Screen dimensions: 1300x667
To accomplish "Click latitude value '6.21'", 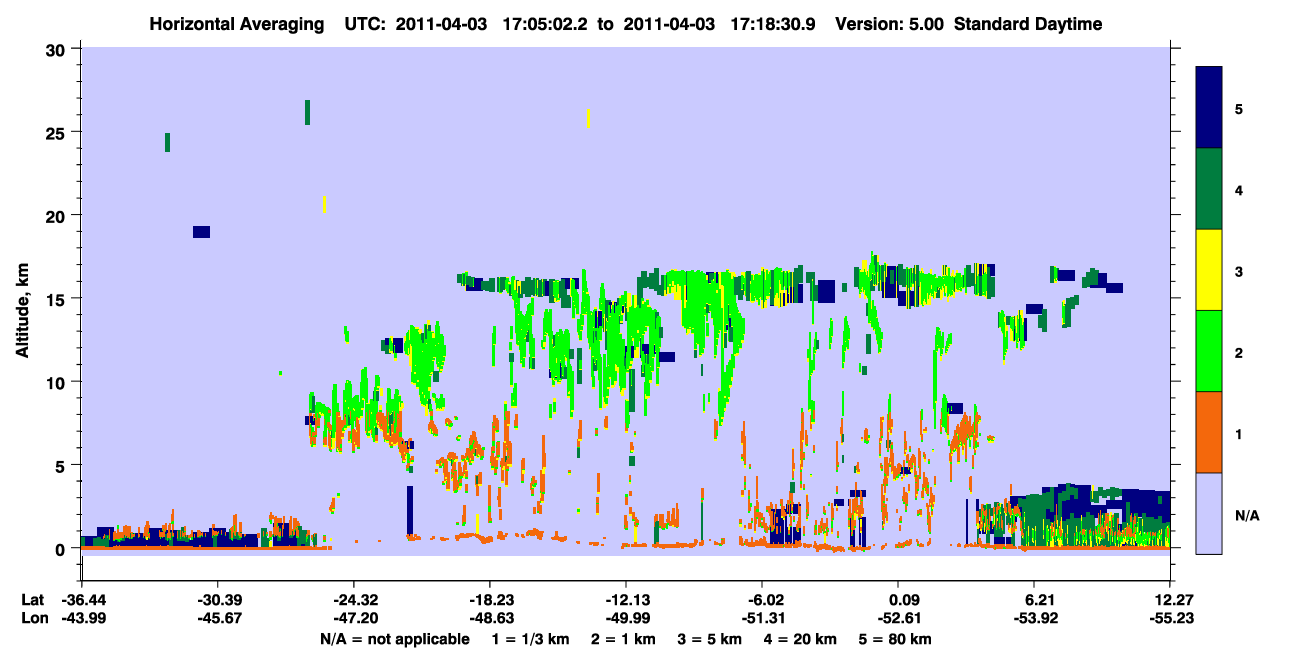I will pyautogui.click(x=1034, y=600).
